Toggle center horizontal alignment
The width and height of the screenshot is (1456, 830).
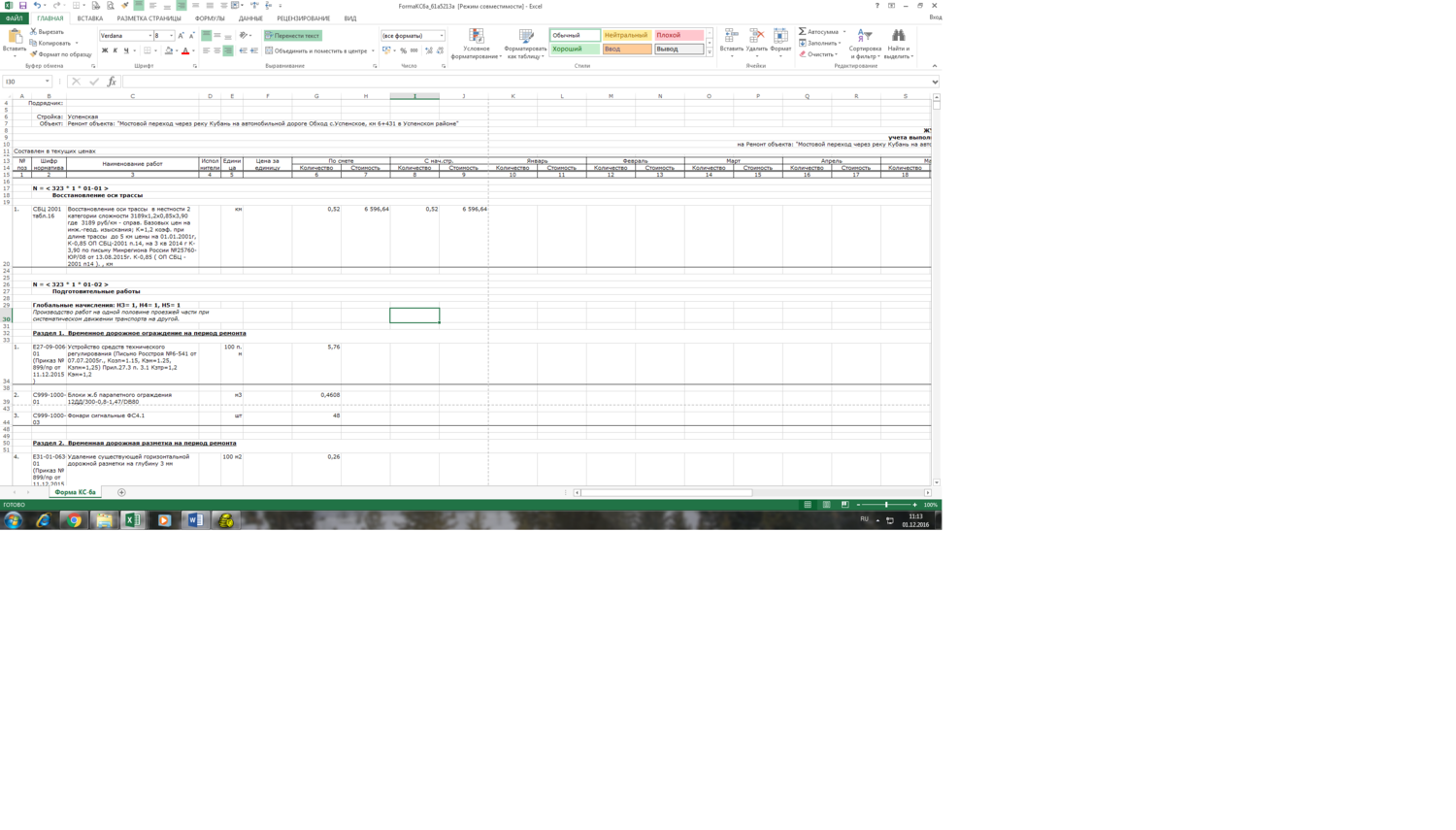click(x=216, y=50)
